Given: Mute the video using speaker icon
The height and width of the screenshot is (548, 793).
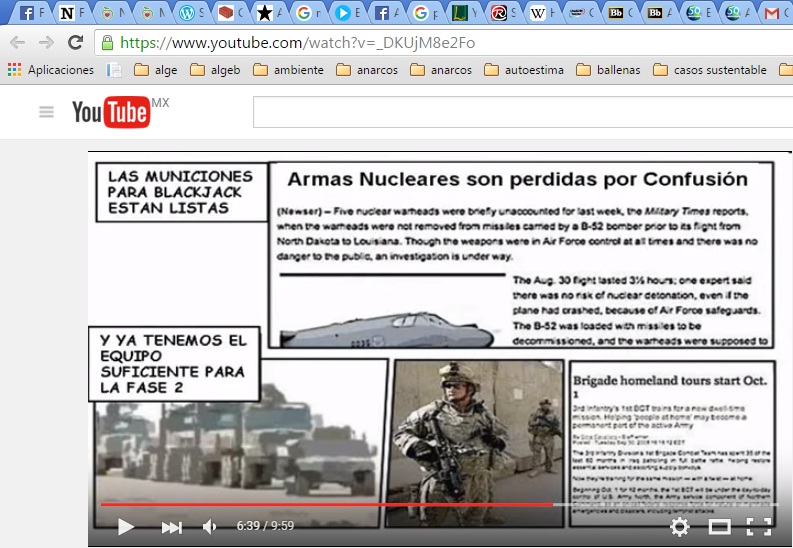Looking at the screenshot, I should tap(209, 526).
